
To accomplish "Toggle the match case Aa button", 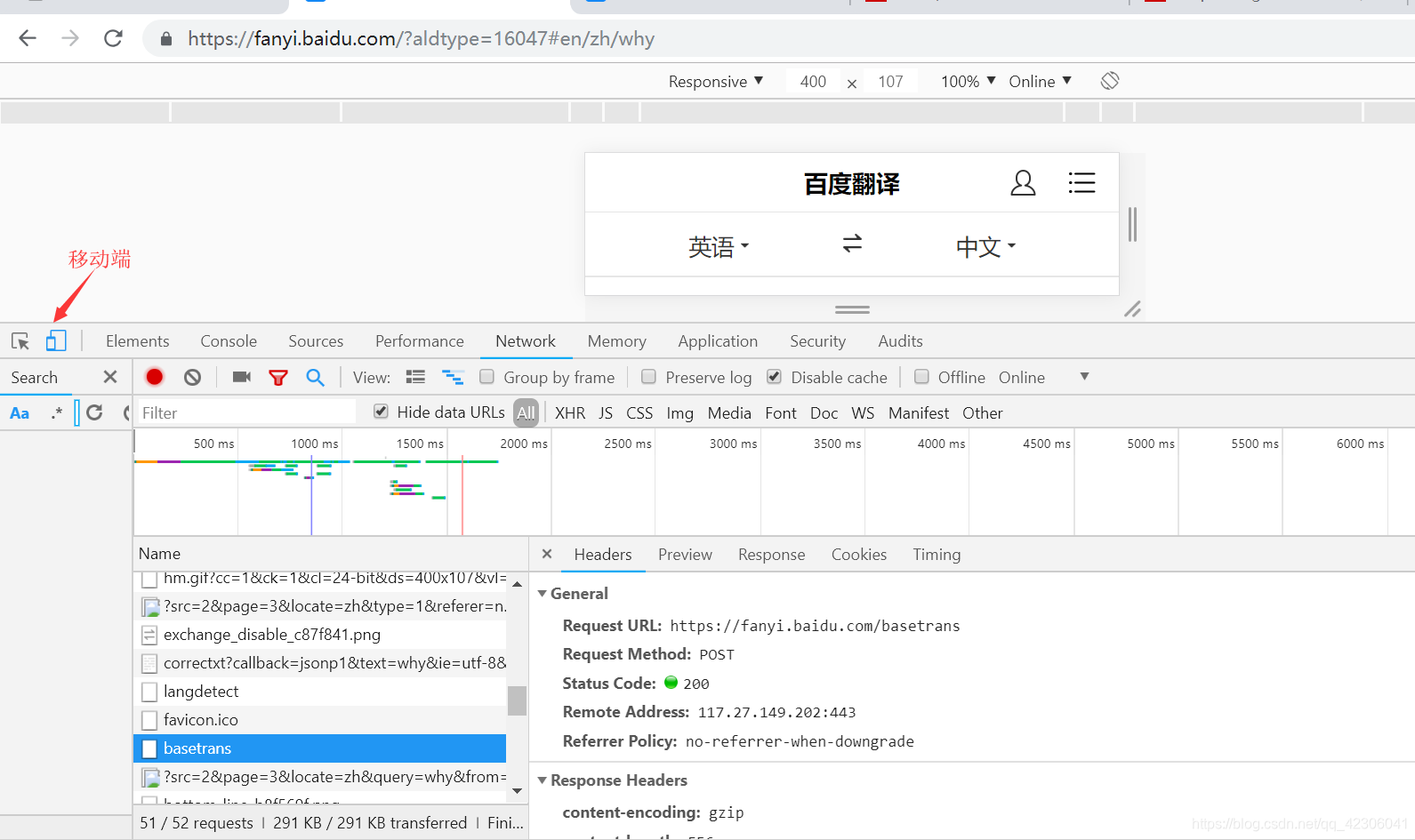I will click(20, 413).
